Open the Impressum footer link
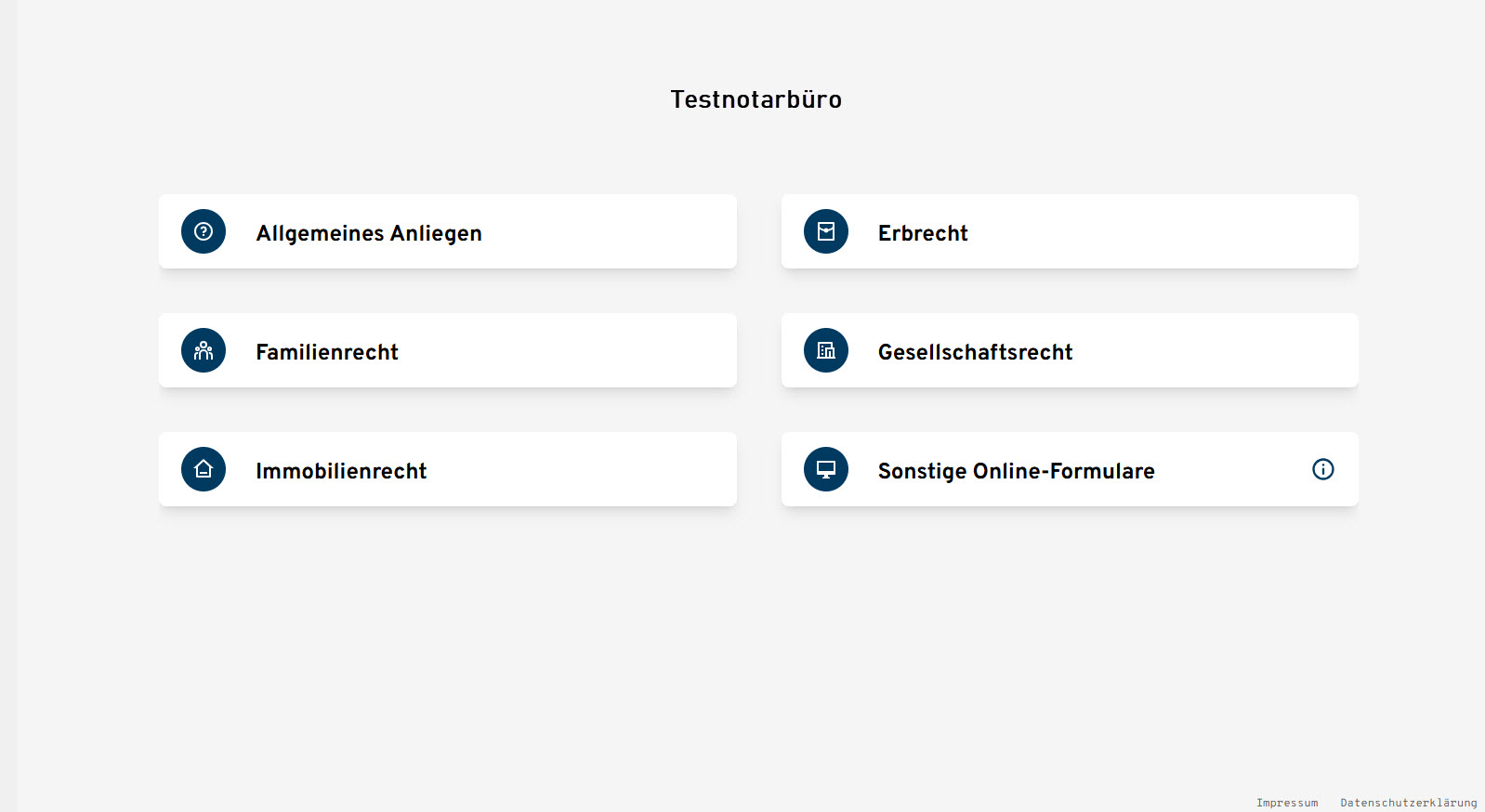1485x812 pixels. coord(1287,803)
